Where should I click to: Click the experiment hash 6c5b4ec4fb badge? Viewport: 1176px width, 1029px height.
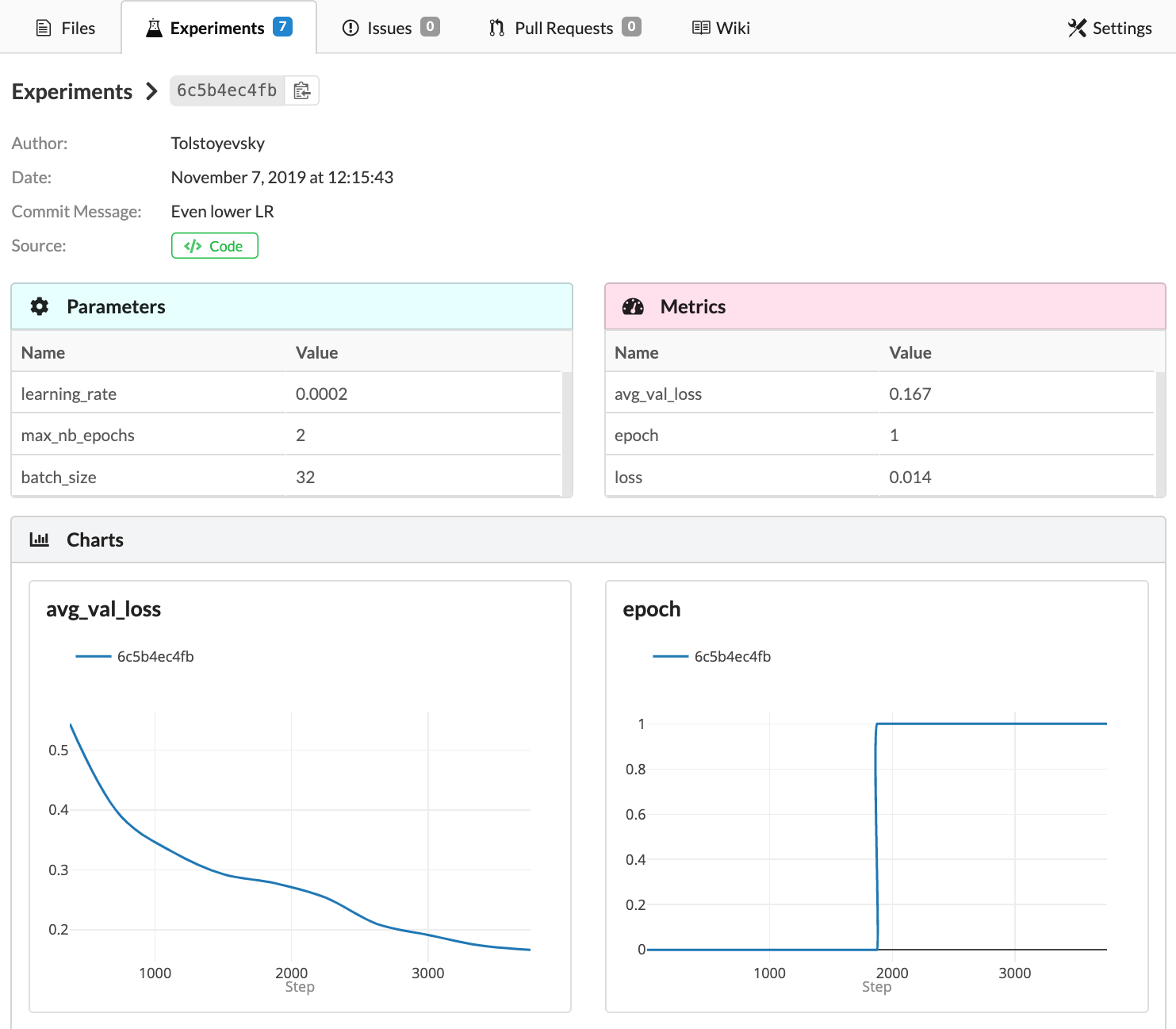coord(227,91)
